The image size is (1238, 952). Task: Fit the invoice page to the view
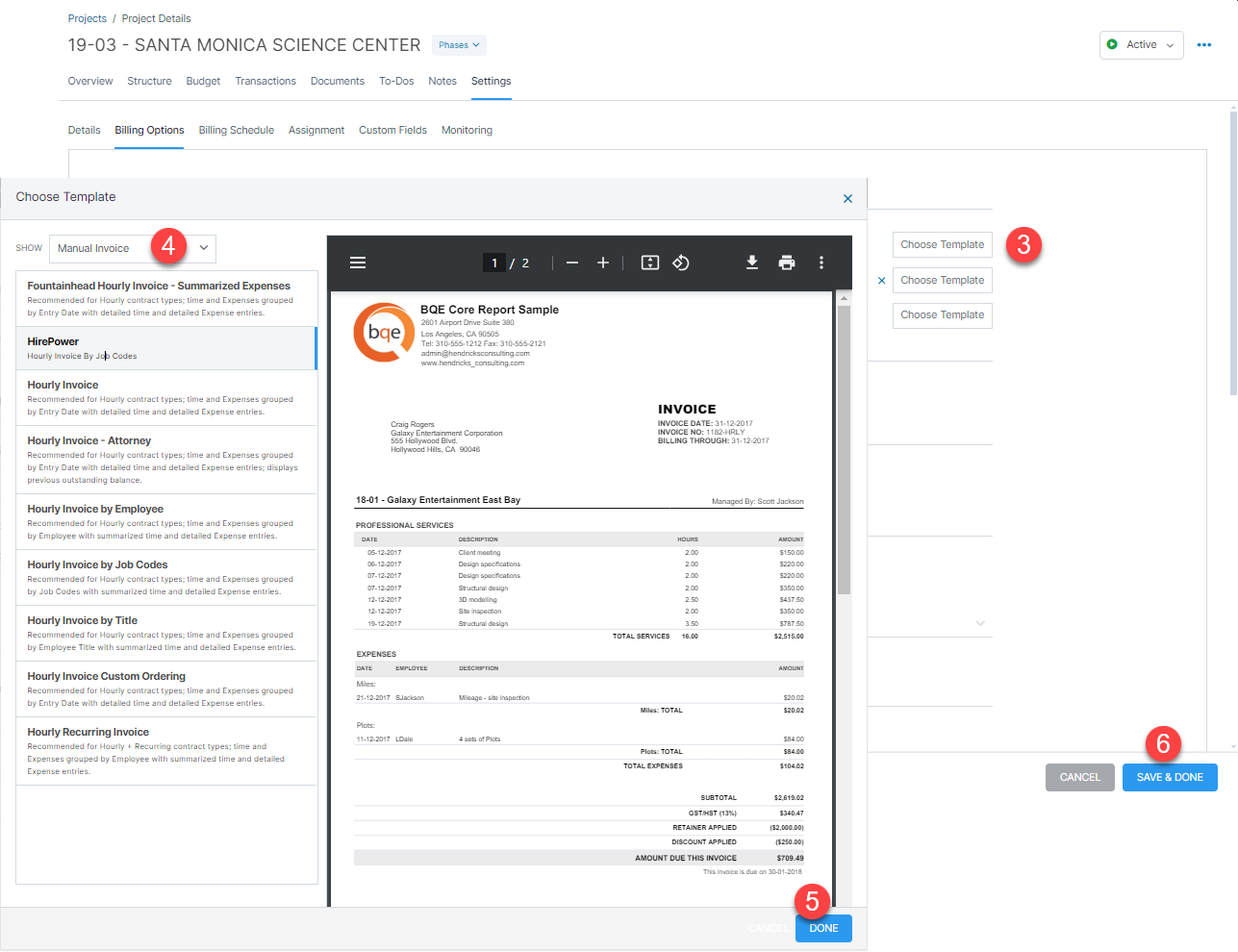649,262
